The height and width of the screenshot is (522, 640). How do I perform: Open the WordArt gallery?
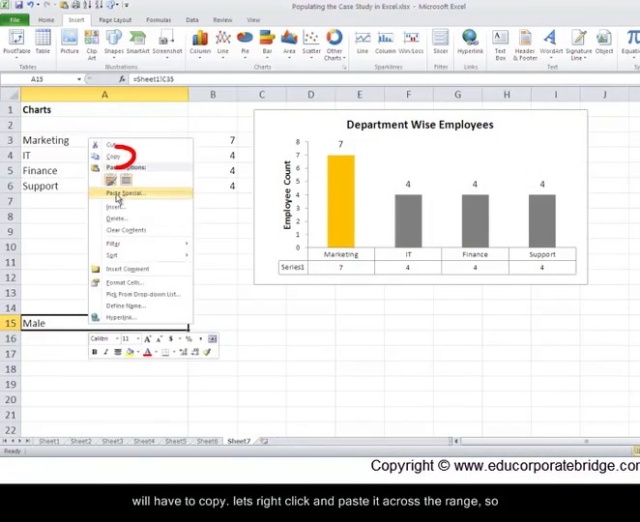pyautogui.click(x=551, y=42)
